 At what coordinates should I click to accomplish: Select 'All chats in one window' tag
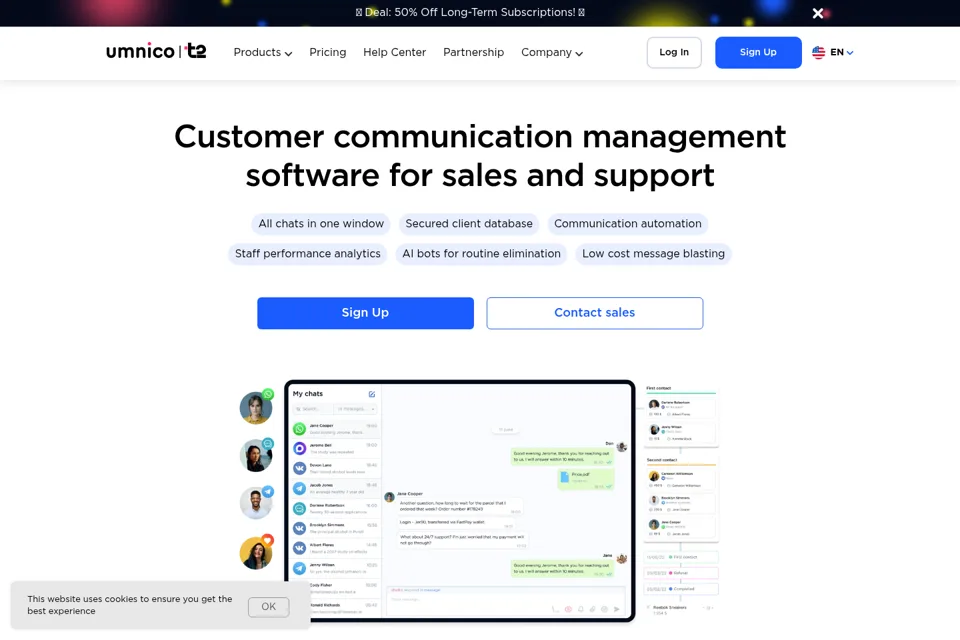pos(321,224)
